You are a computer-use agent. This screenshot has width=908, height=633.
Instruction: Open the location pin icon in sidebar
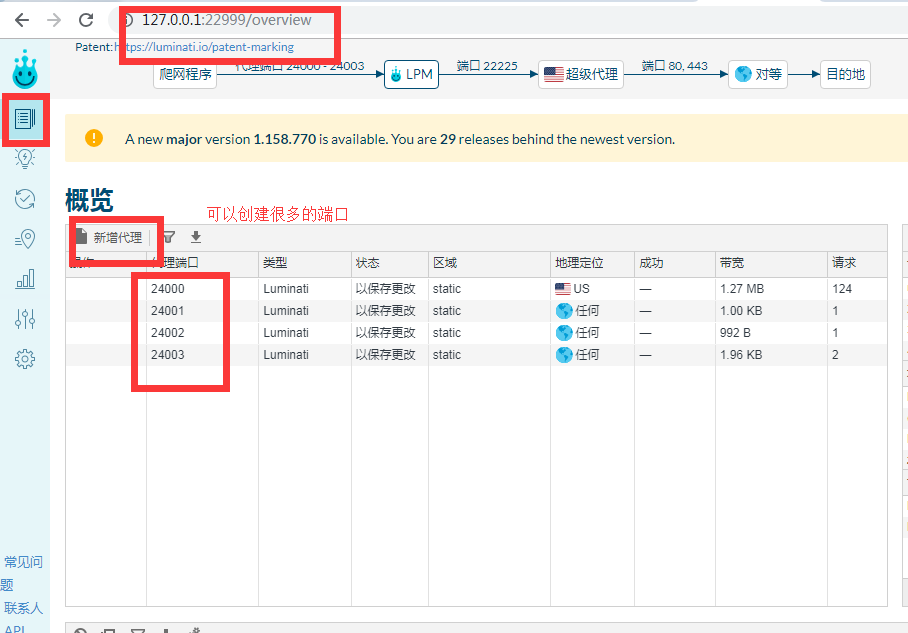pos(25,239)
